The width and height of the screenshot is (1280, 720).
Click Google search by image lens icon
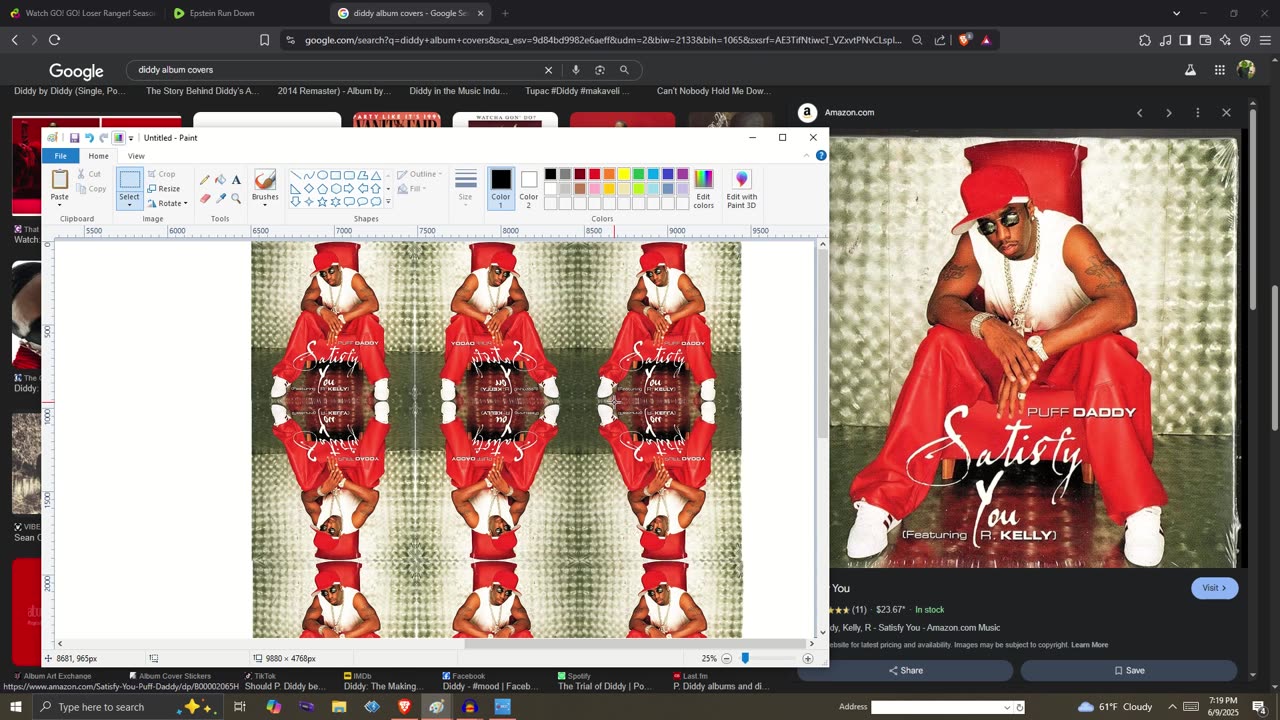600,70
